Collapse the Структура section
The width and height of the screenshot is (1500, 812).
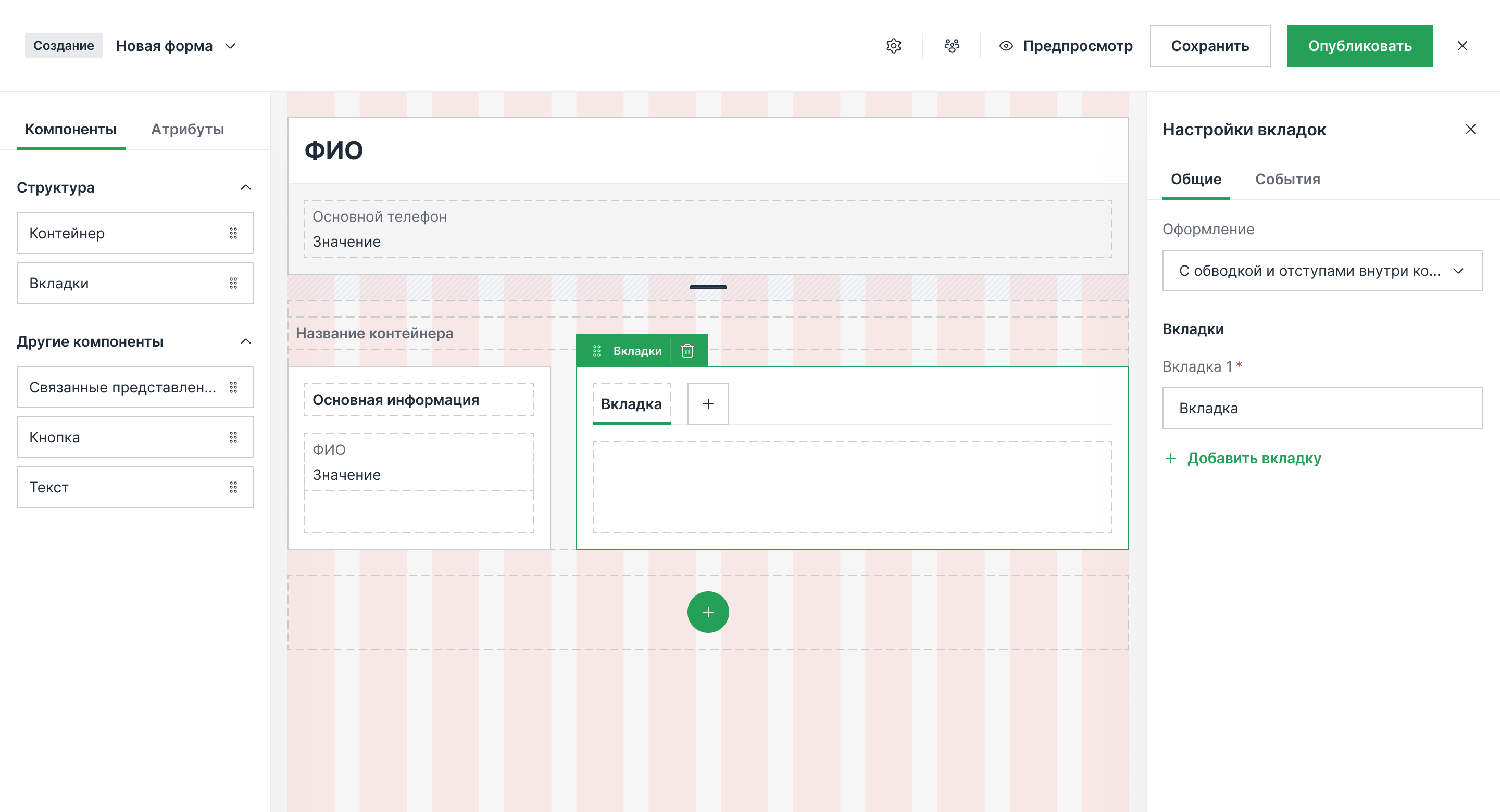click(x=246, y=187)
